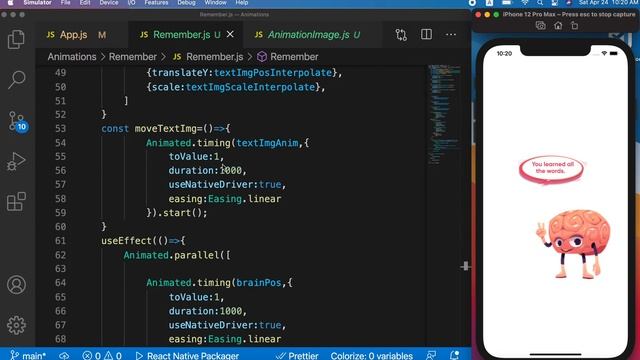This screenshot has width=640, height=360.
Task: Open the Edit menu
Action: click(x=85, y=3)
